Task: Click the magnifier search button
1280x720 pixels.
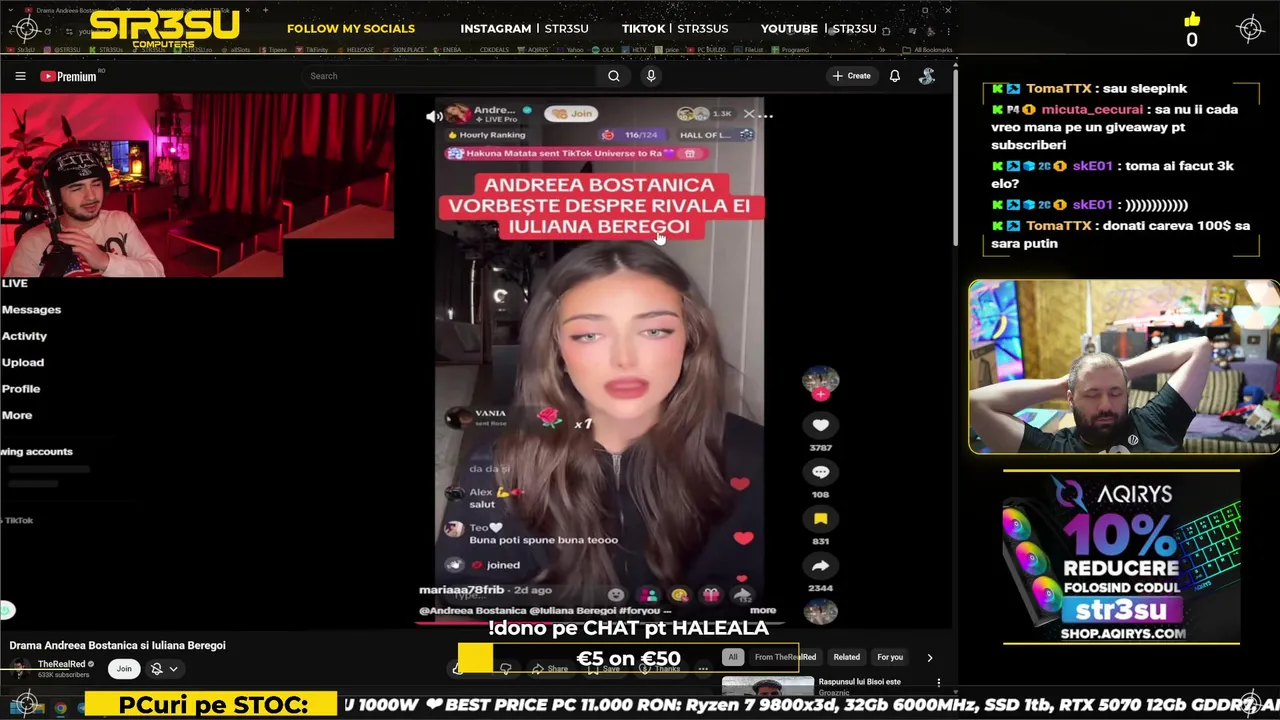Action: [x=614, y=76]
